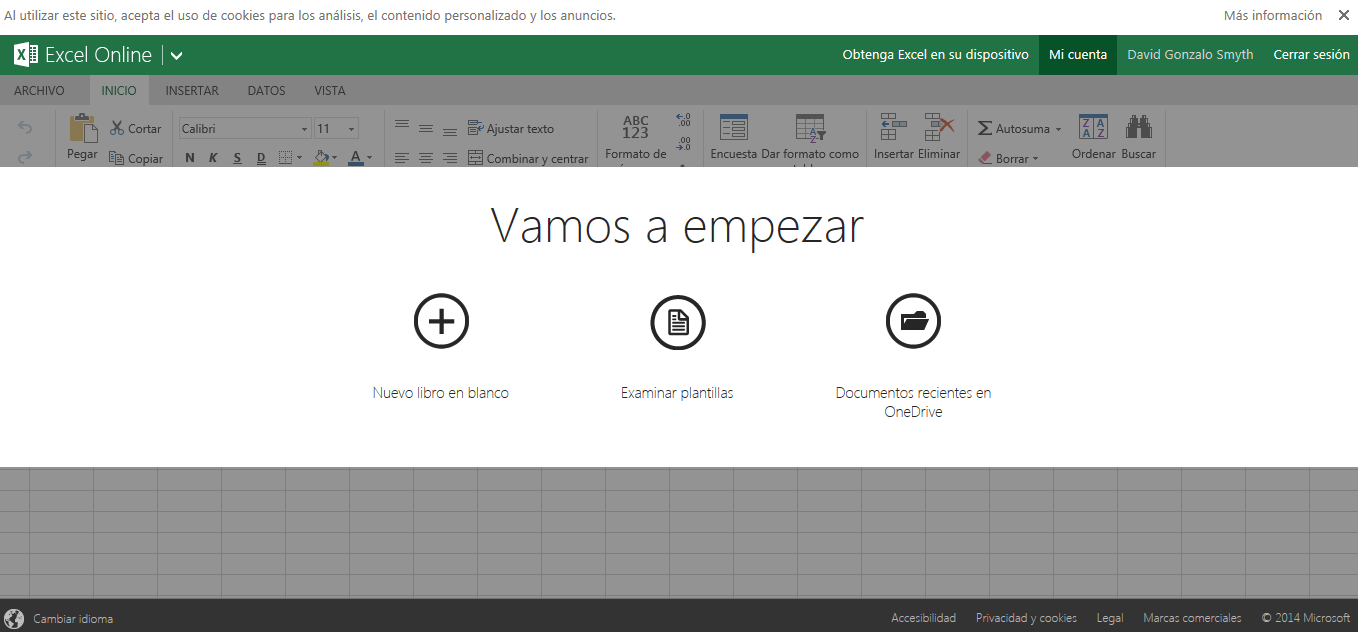This screenshot has width=1358, height=632.
Task: Open Marcas comerciales footer link
Action: pos(1192,618)
